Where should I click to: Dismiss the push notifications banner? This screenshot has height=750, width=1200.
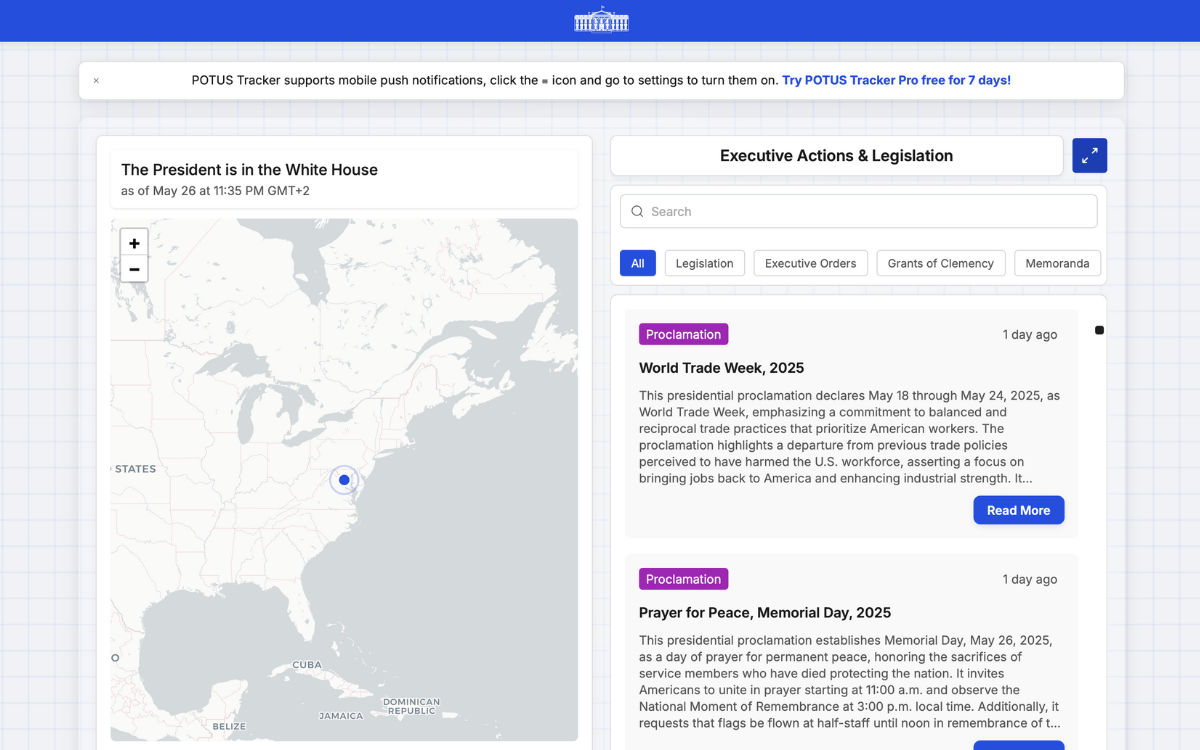pos(96,81)
